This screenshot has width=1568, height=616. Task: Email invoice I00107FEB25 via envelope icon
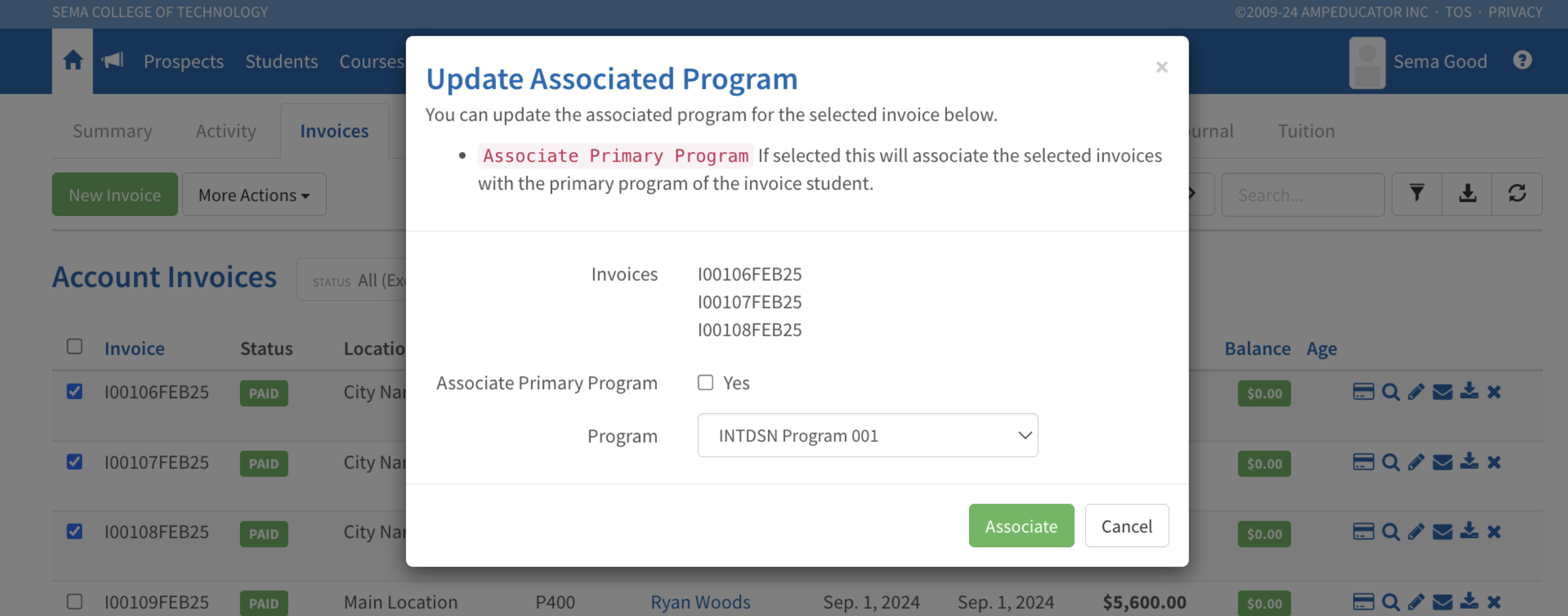(x=1442, y=462)
